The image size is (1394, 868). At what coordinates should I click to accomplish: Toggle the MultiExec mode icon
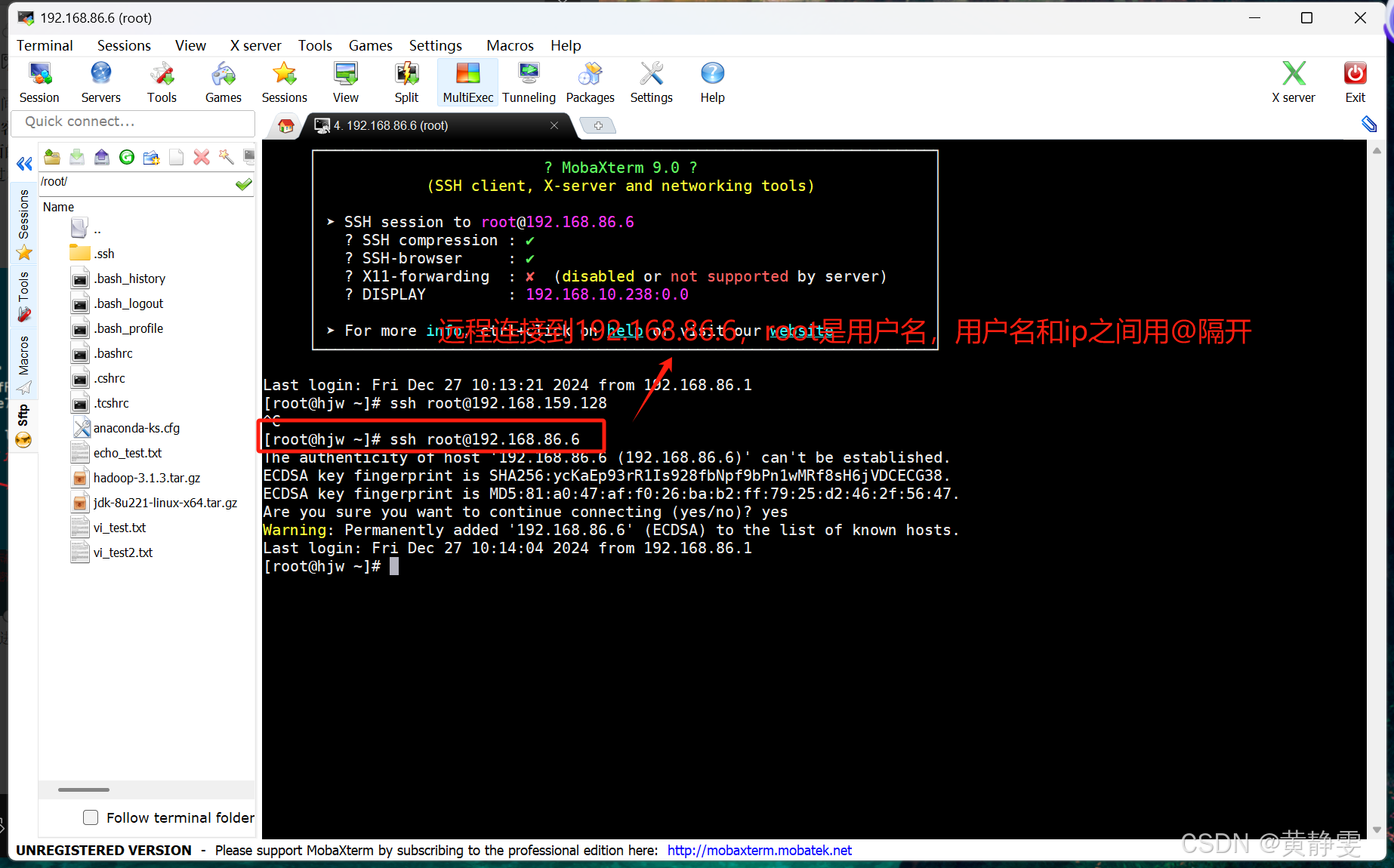[467, 83]
